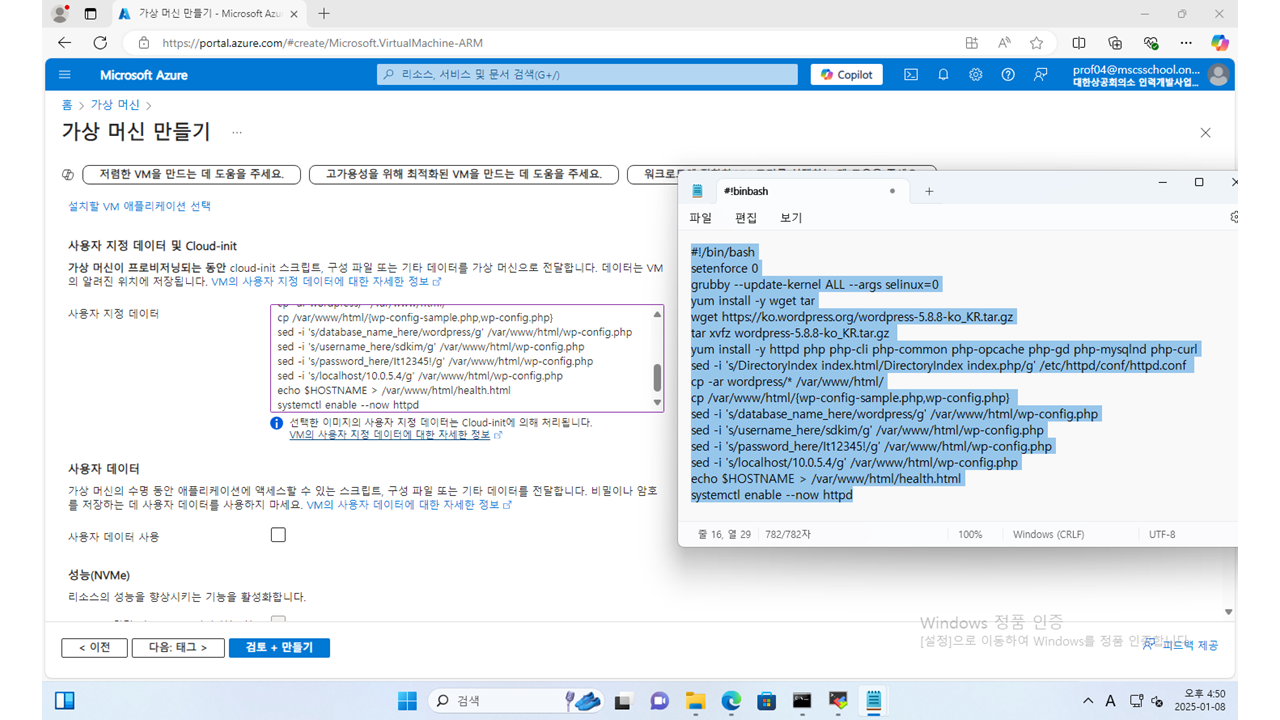This screenshot has height=720, width=1280.
Task: Click the page scroll down arrow
Action: click(x=1229, y=612)
